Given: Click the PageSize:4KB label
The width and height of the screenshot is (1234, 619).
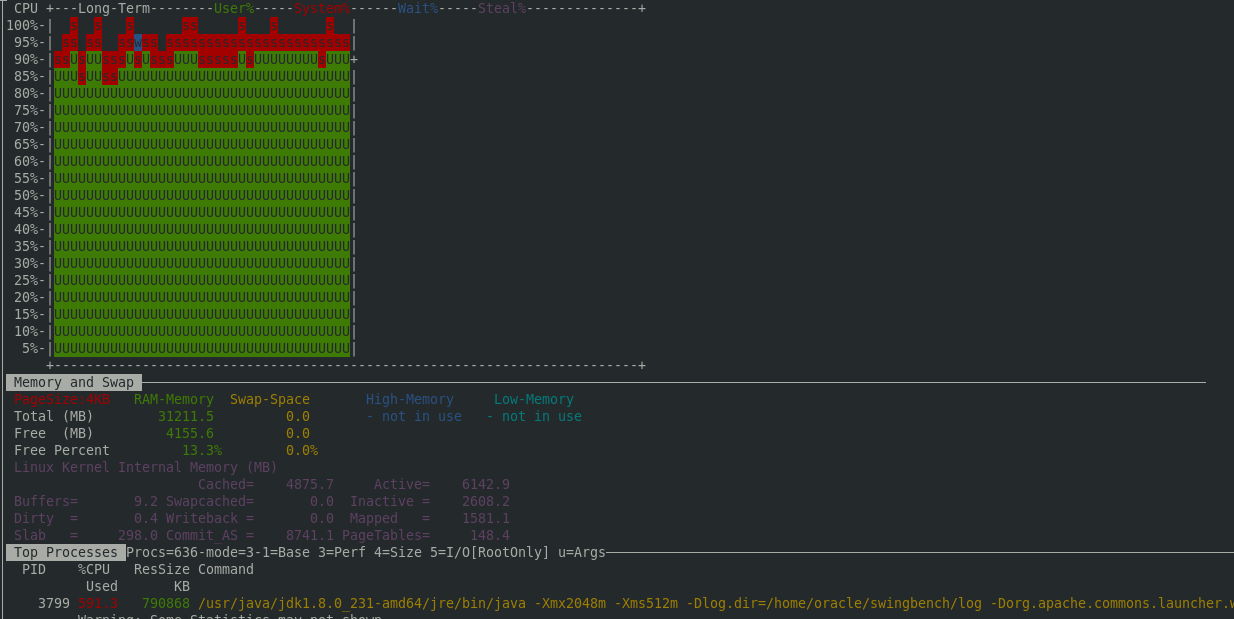Looking at the screenshot, I should [62, 399].
